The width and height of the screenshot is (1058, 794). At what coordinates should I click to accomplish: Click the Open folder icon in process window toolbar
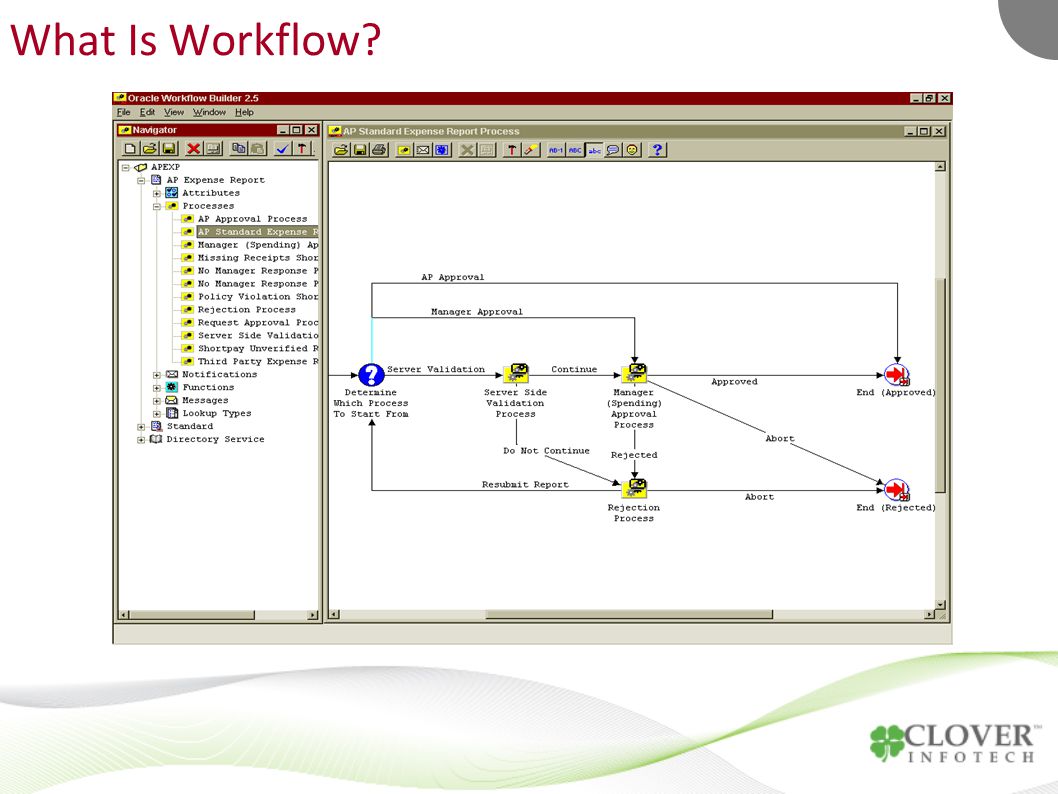point(341,150)
